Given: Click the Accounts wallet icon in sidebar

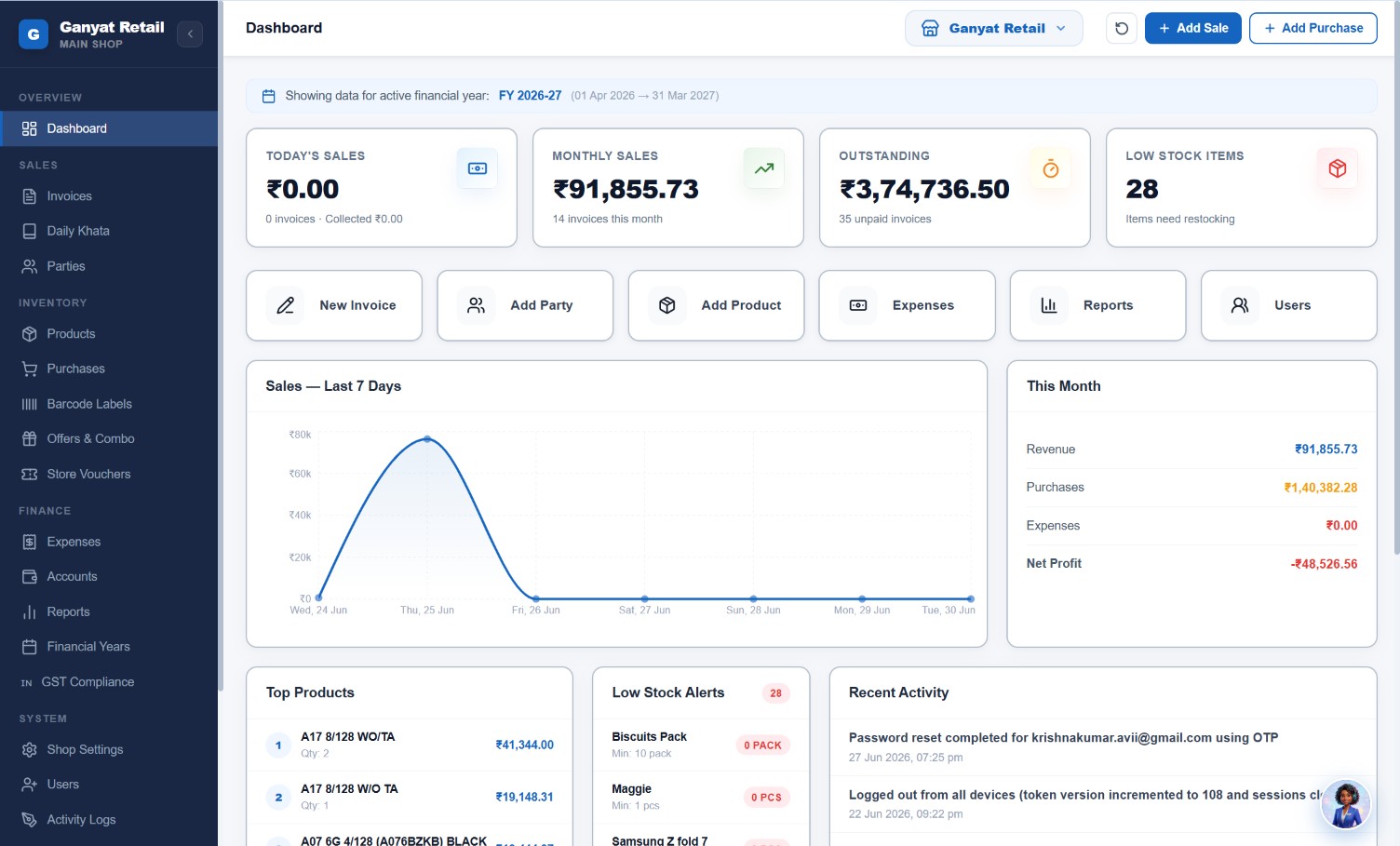Looking at the screenshot, I should click(30, 577).
